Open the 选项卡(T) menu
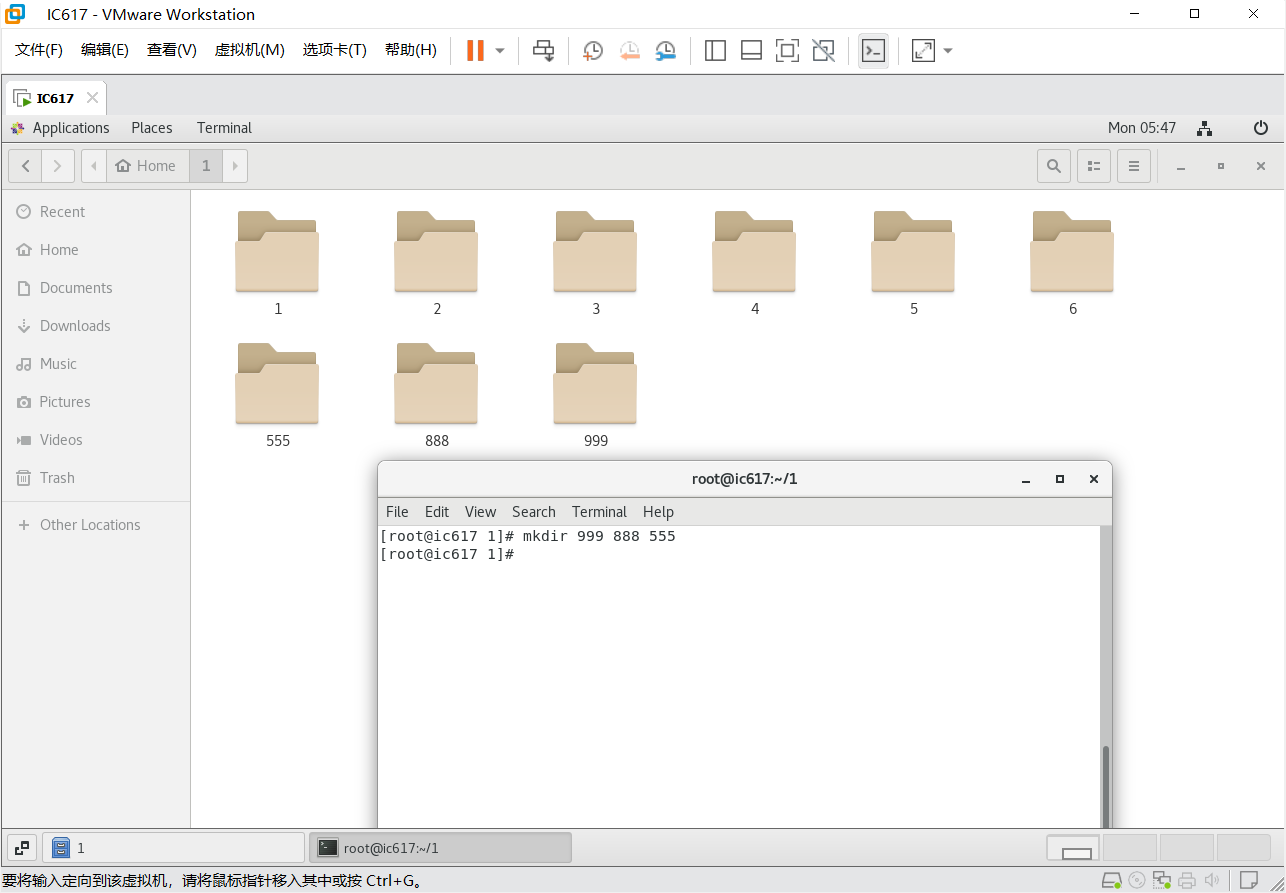This screenshot has width=1286, height=893. tap(335, 50)
